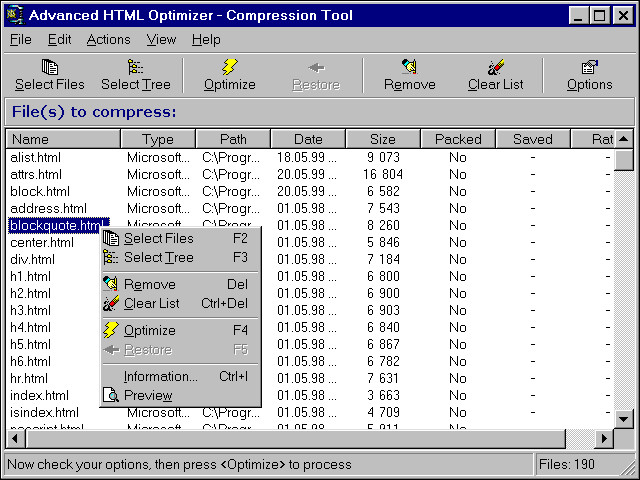640x480 pixels.
Task: Click the Options toolbar icon
Action: pos(589,67)
